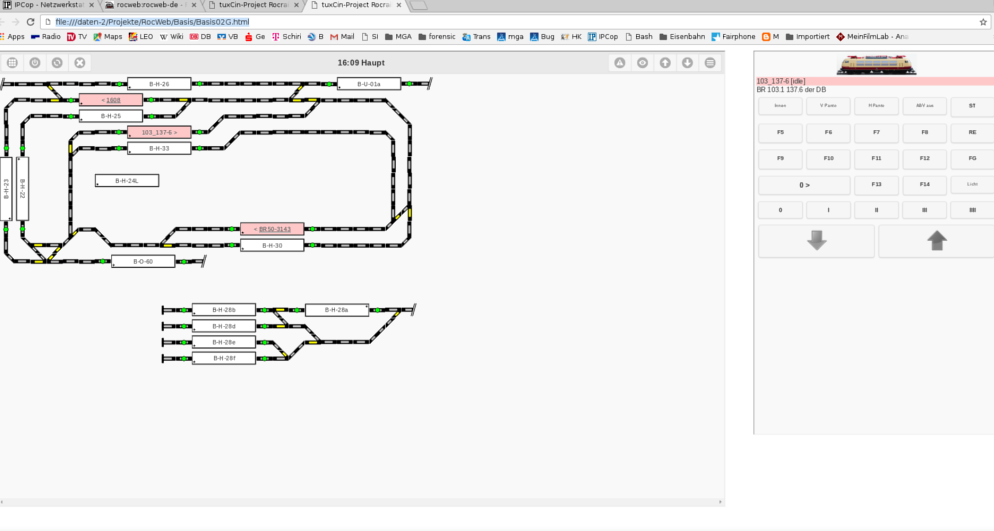Screen dimensions: 994x531
Task: Expand the Eisenbahn bookmarks folder
Action: pyautogui.click(x=680, y=37)
